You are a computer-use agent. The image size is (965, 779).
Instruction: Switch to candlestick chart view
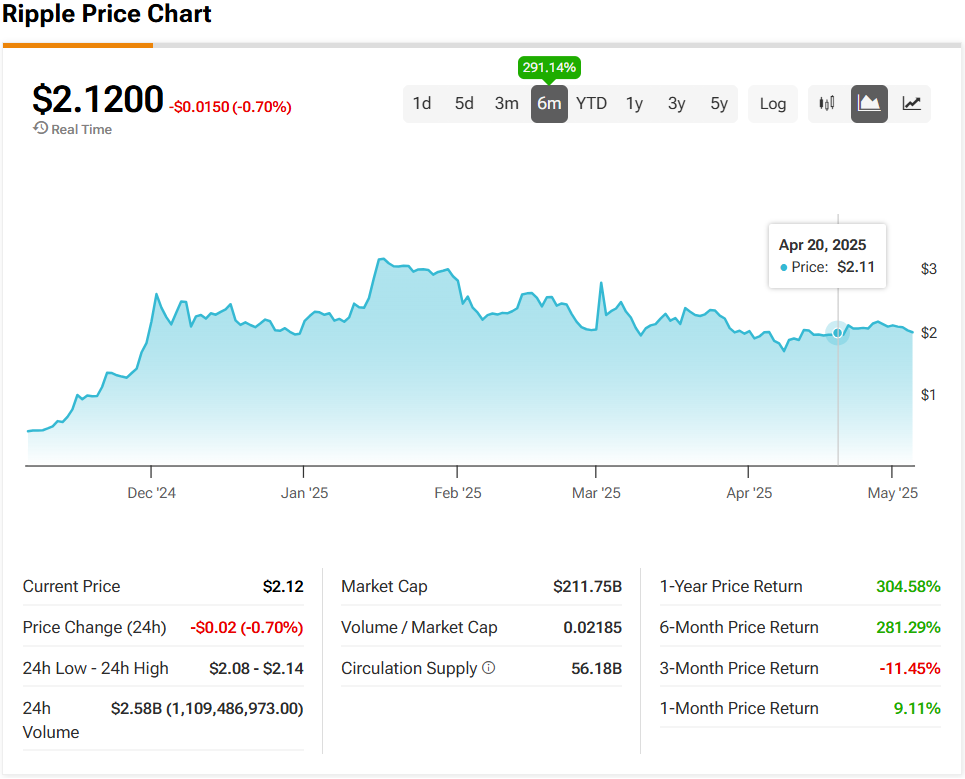(827, 103)
